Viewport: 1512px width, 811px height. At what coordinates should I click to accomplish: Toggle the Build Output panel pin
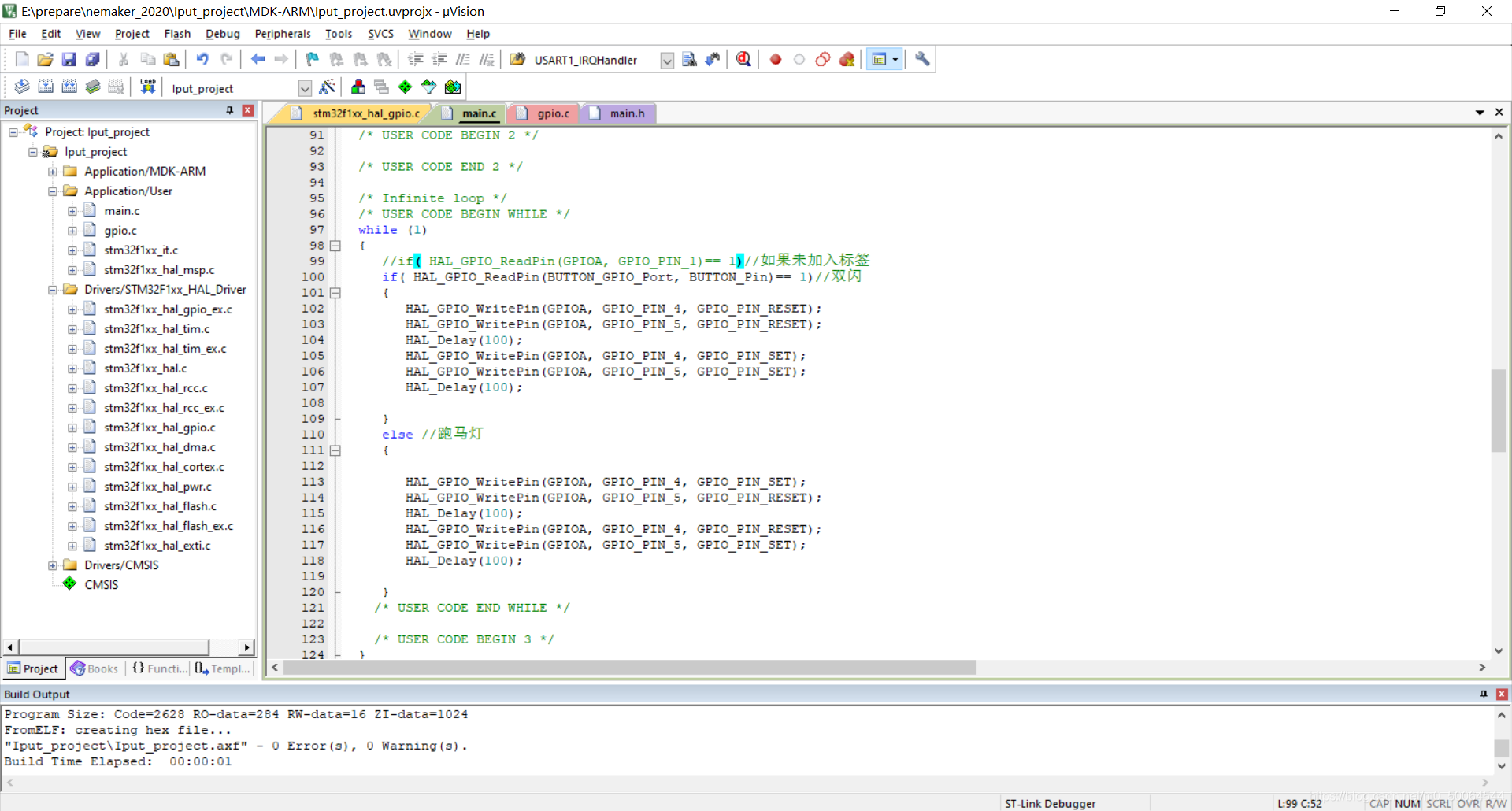1484,694
